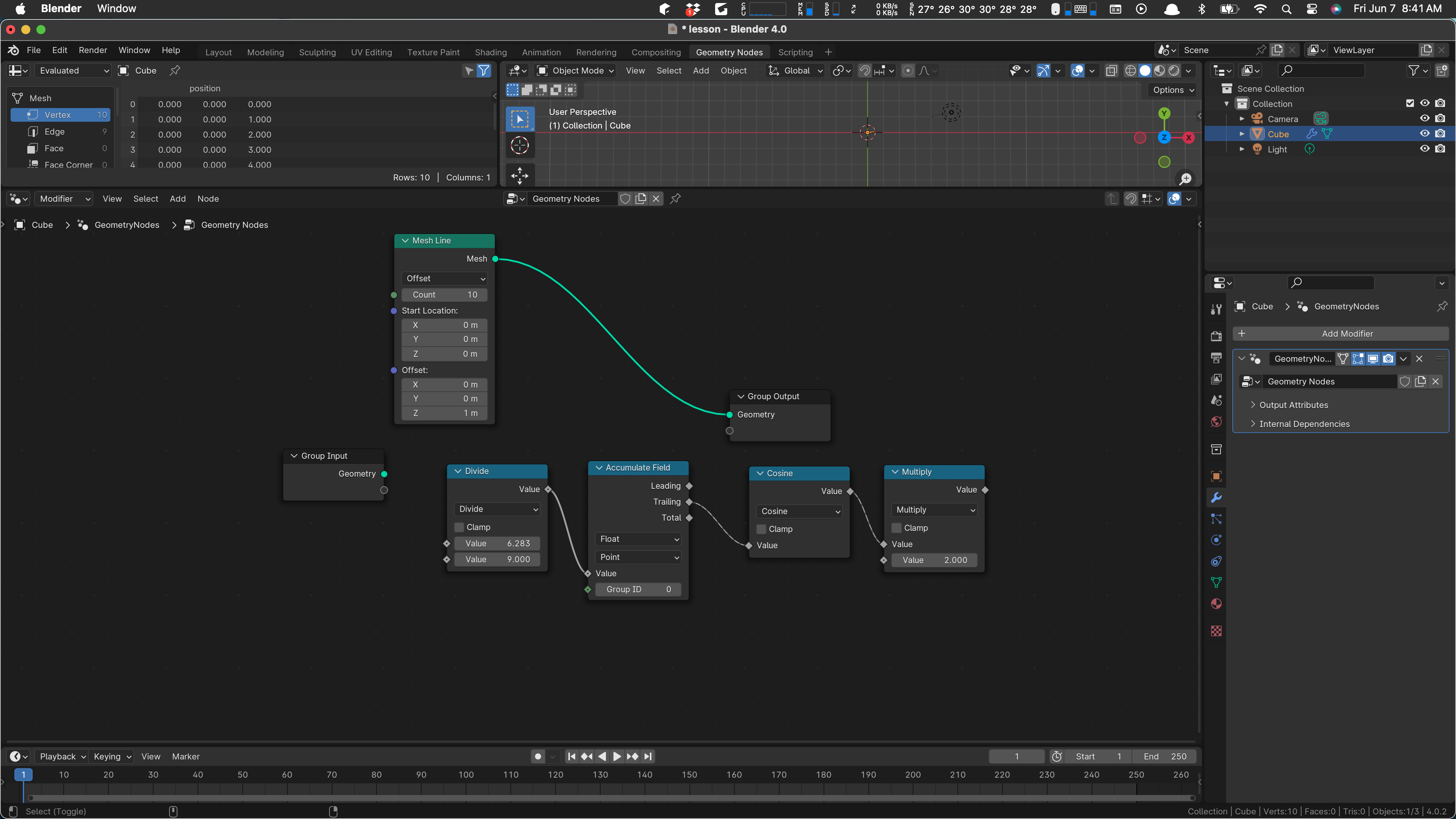This screenshot has height=819, width=1456.
Task: Open the World properties tab
Action: click(x=1216, y=422)
